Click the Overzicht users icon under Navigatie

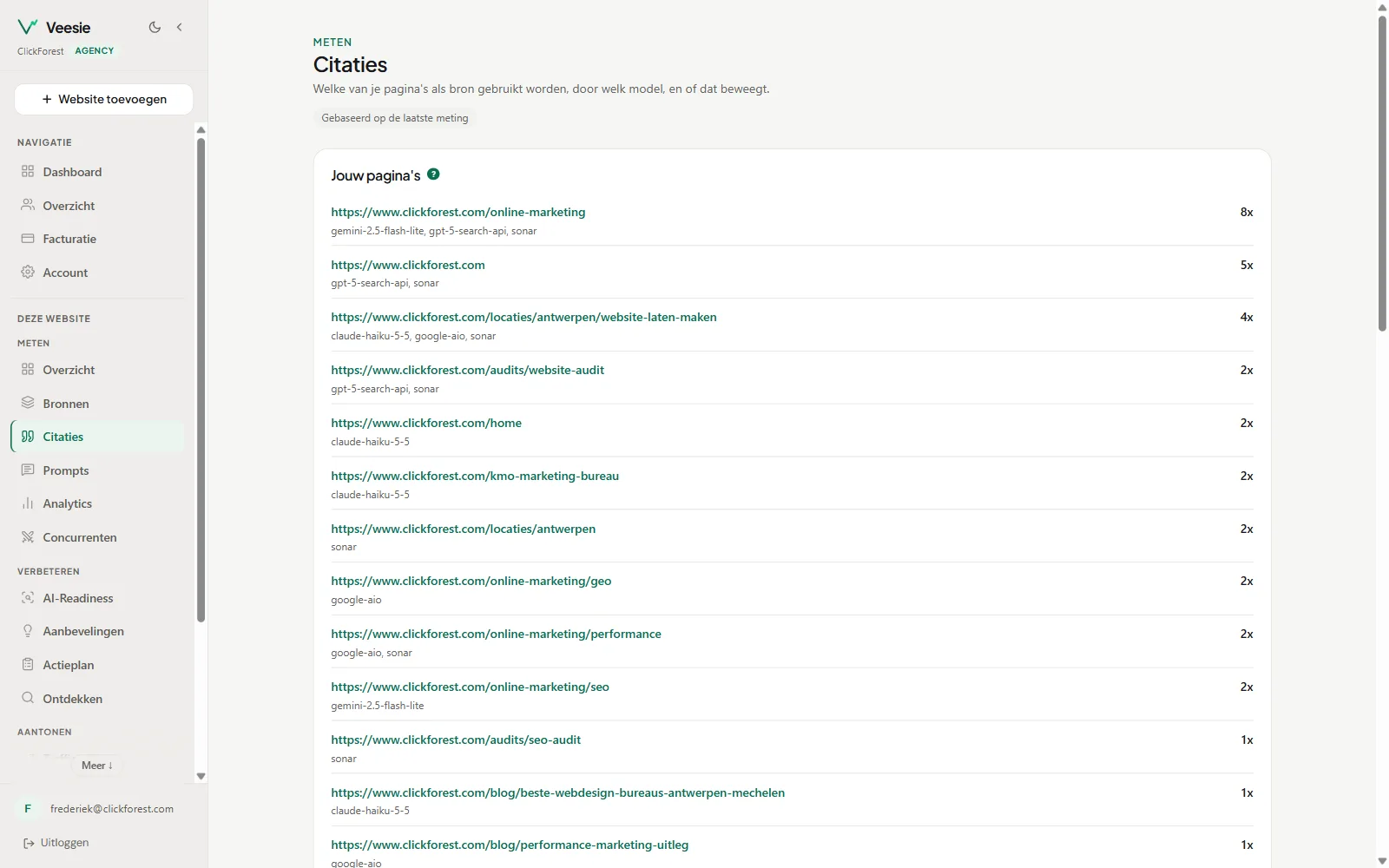[28, 206]
